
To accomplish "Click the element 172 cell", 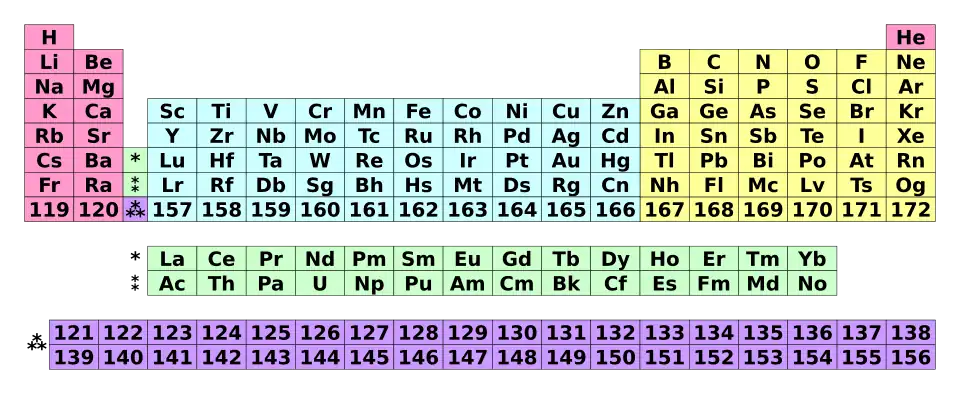I will [911, 209].
